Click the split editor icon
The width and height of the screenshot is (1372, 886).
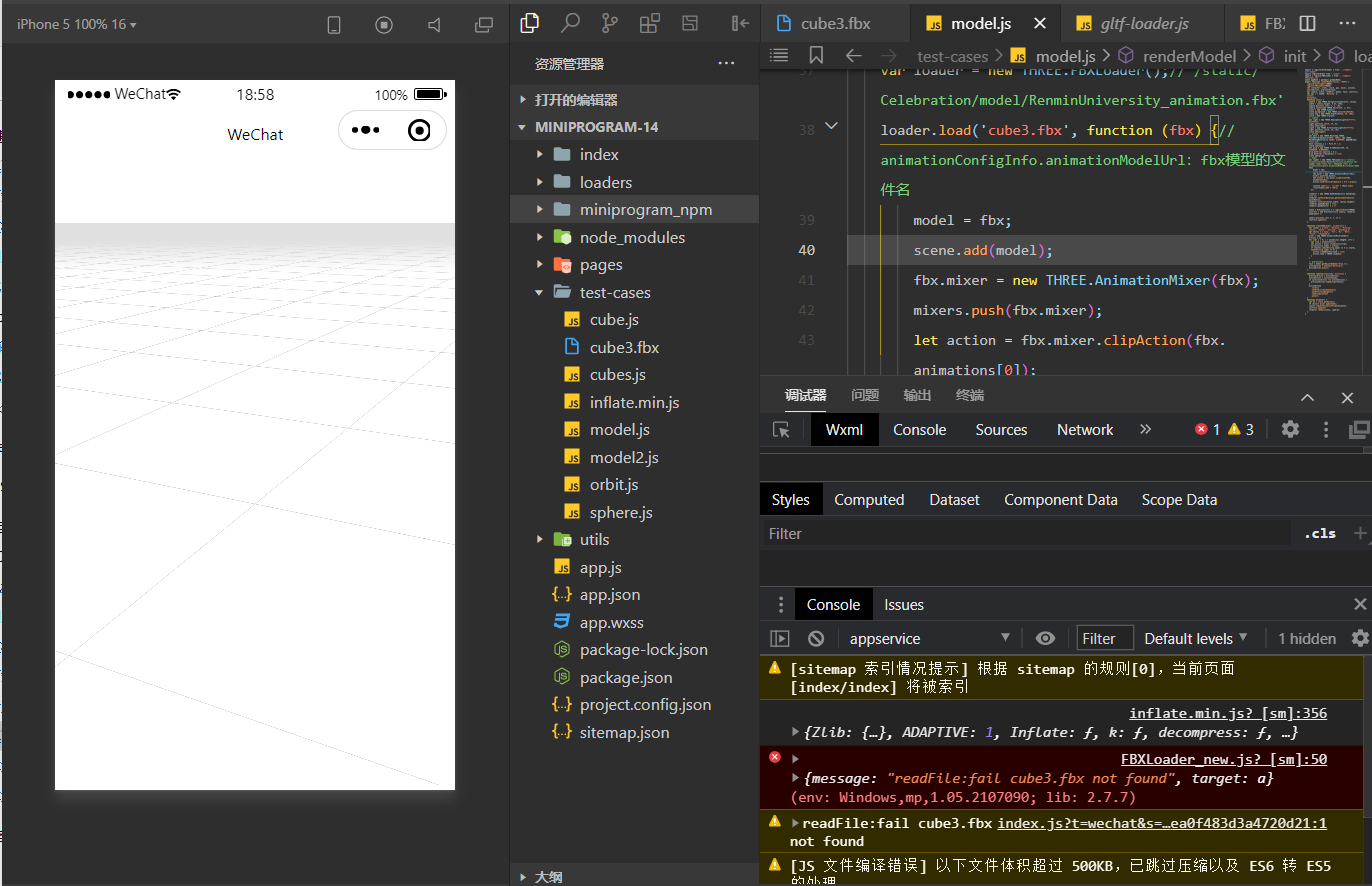(x=1307, y=23)
